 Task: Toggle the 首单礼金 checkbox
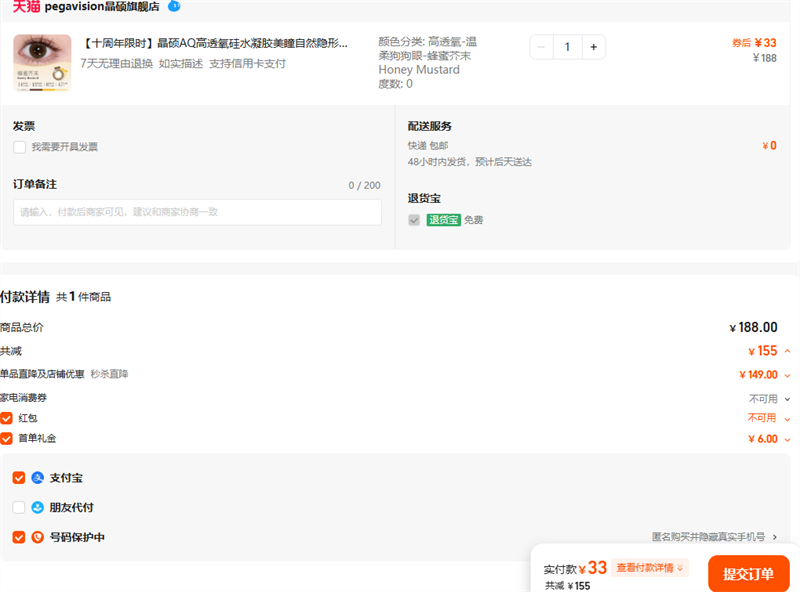(x=6, y=438)
